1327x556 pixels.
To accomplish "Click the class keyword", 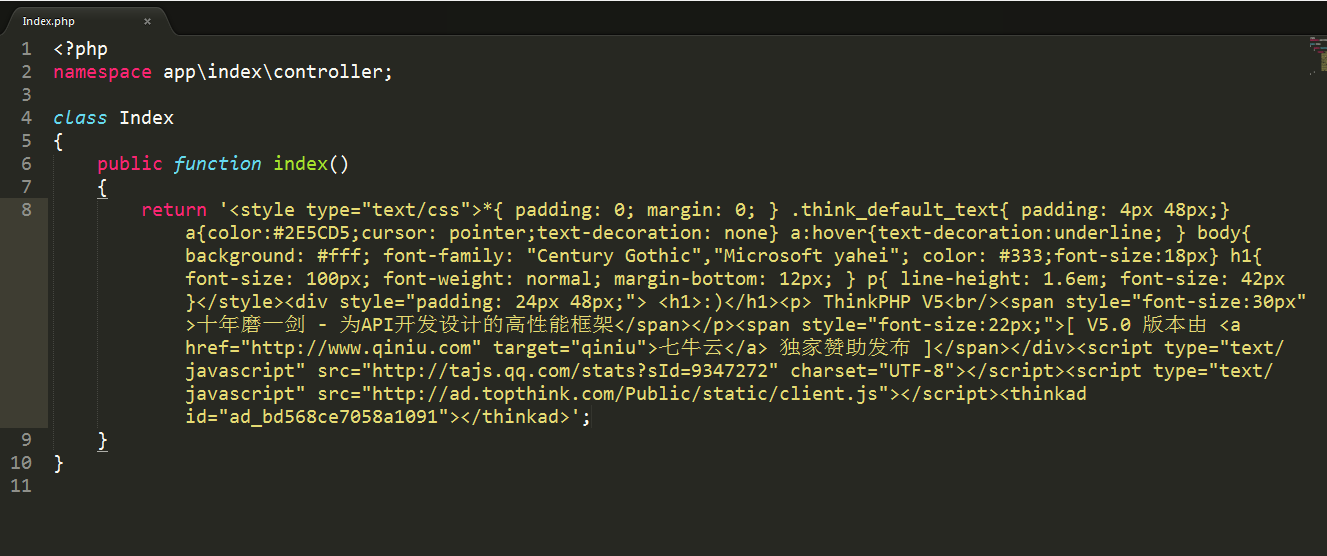I will 80,118.
